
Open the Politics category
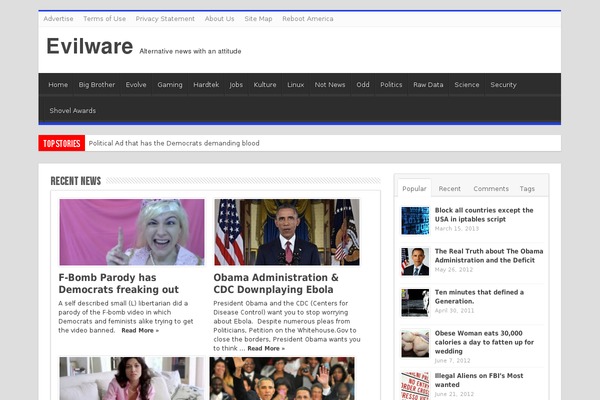(391, 85)
